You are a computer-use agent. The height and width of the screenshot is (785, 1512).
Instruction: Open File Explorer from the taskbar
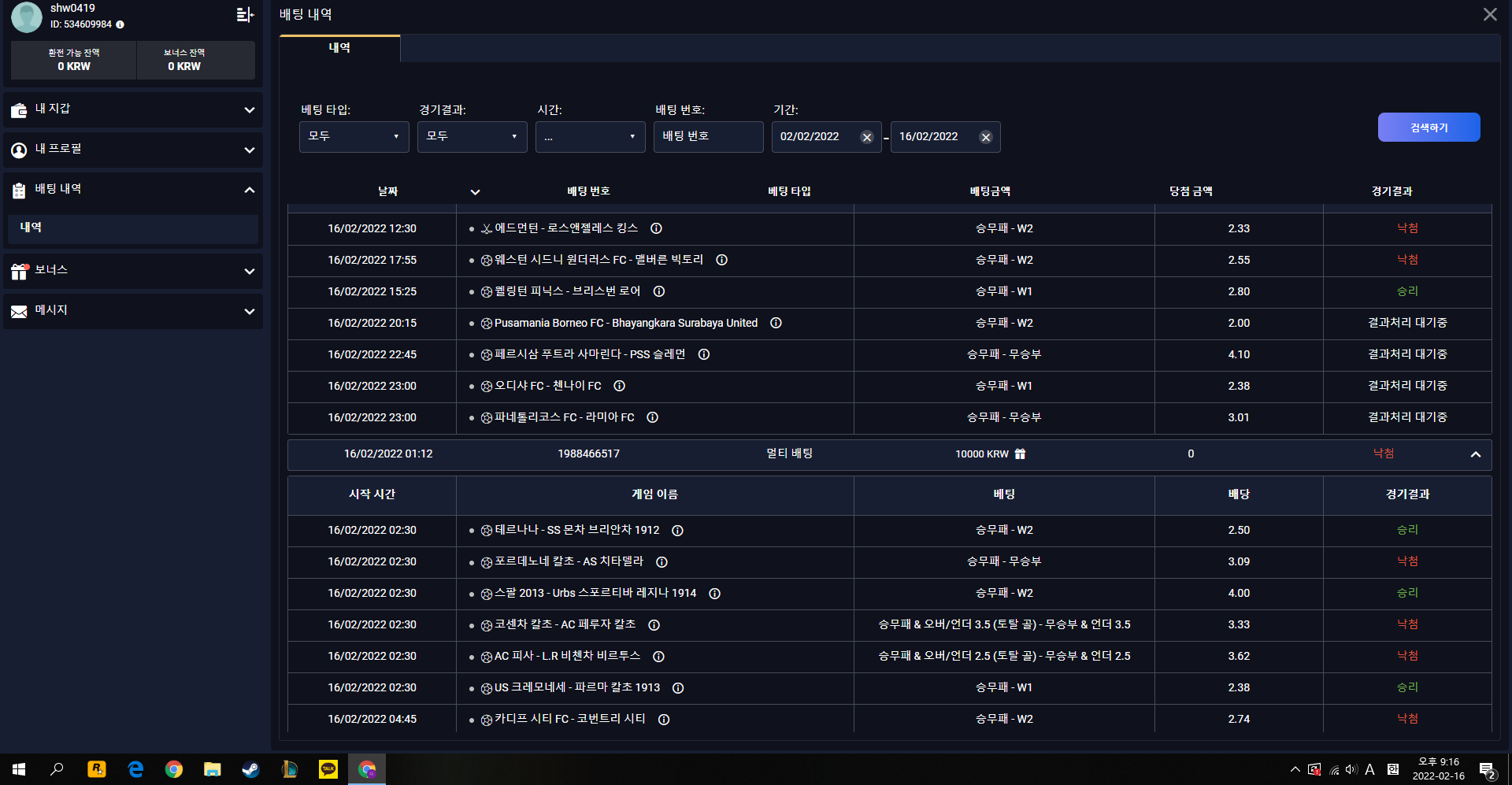(212, 769)
